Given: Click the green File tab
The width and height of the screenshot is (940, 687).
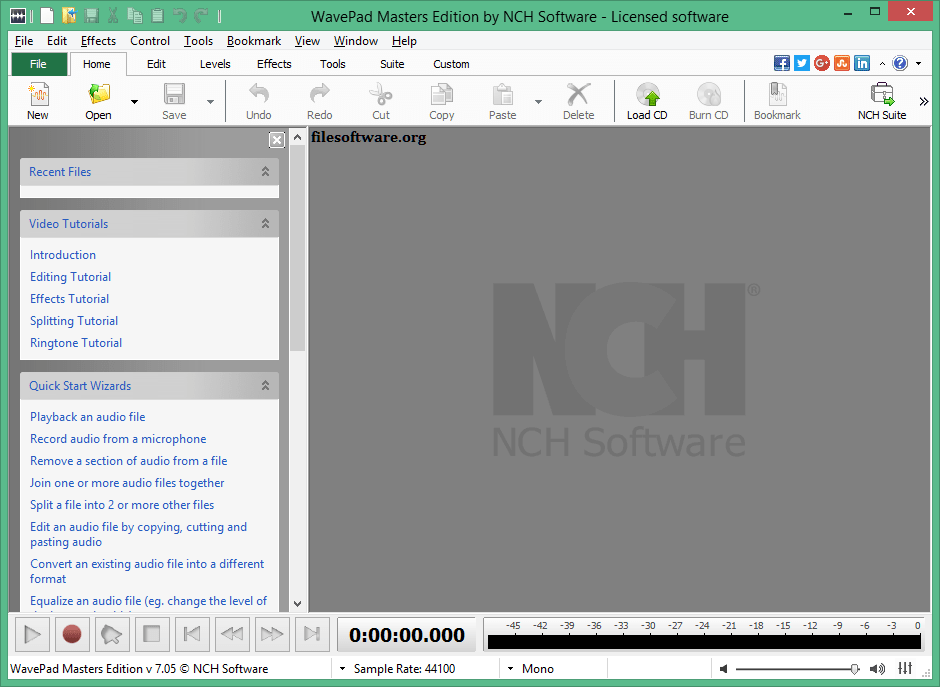Looking at the screenshot, I should click(x=38, y=64).
